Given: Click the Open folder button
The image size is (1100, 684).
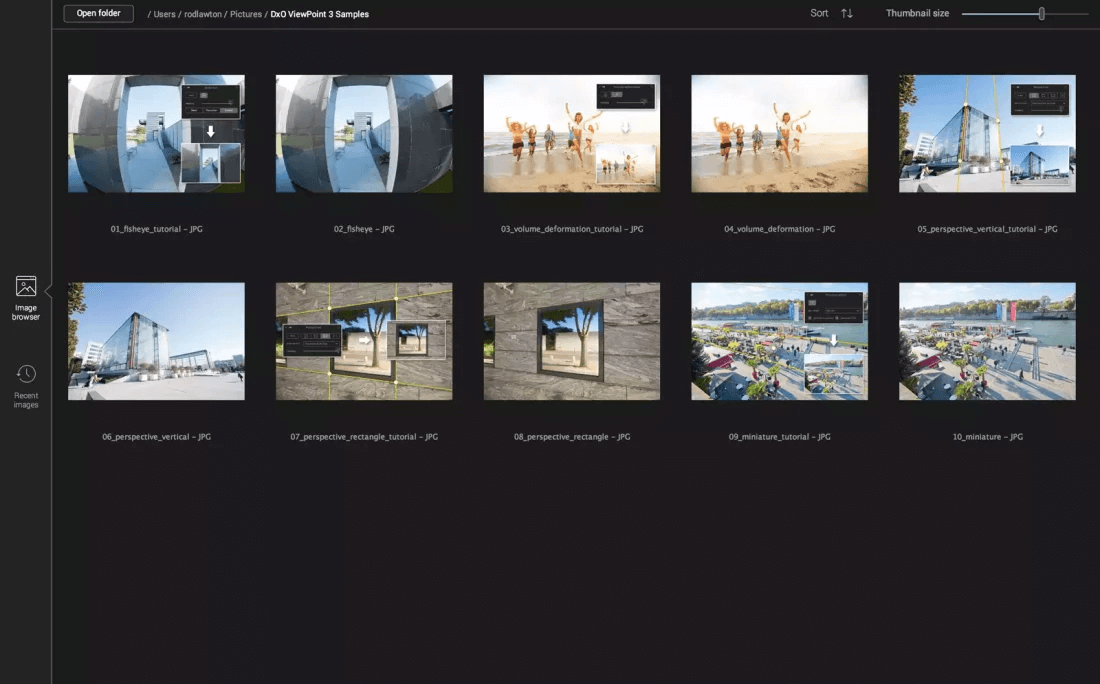Looking at the screenshot, I should (x=98, y=13).
